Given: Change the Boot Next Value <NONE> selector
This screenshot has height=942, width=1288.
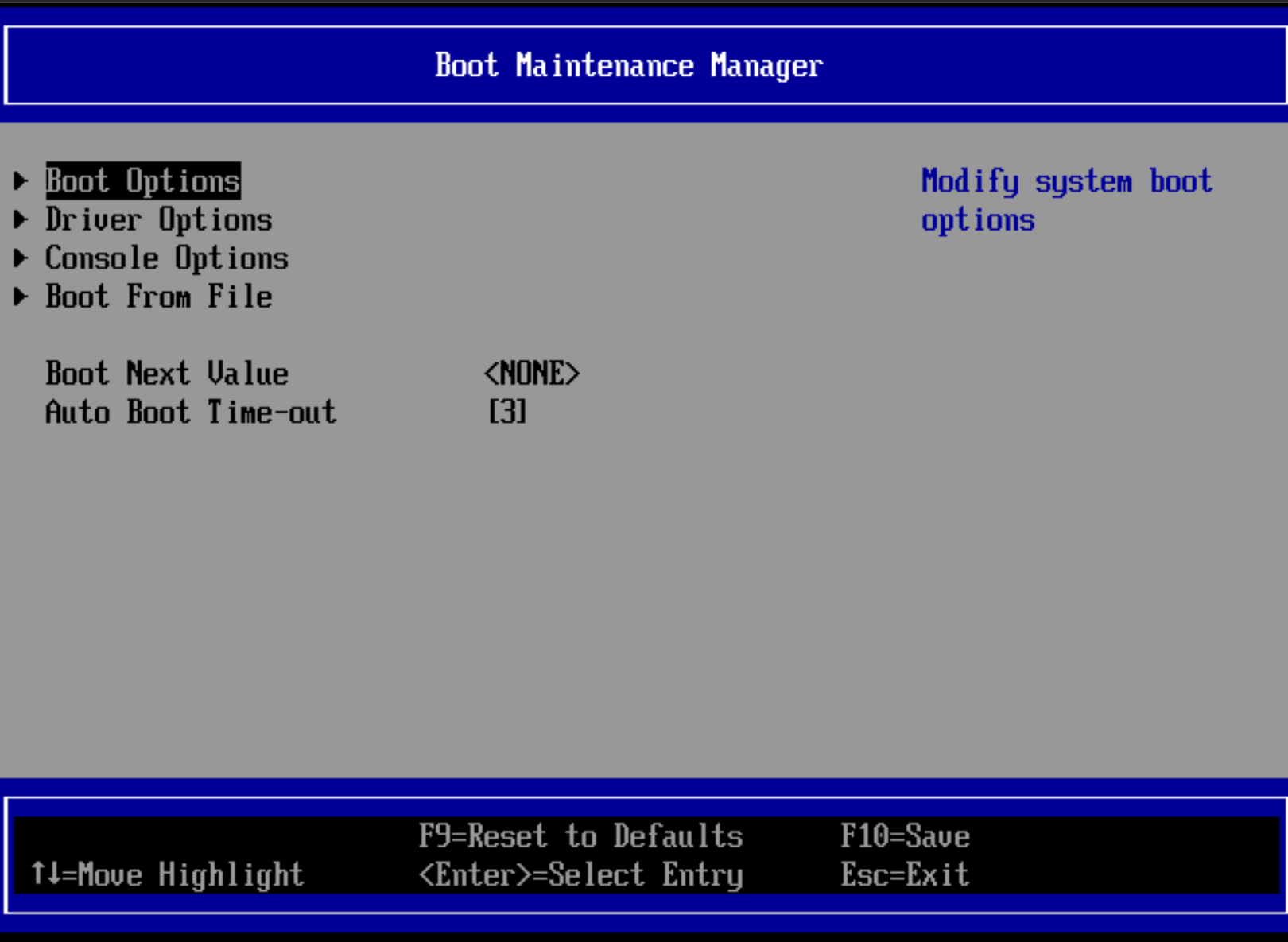Looking at the screenshot, I should point(532,374).
